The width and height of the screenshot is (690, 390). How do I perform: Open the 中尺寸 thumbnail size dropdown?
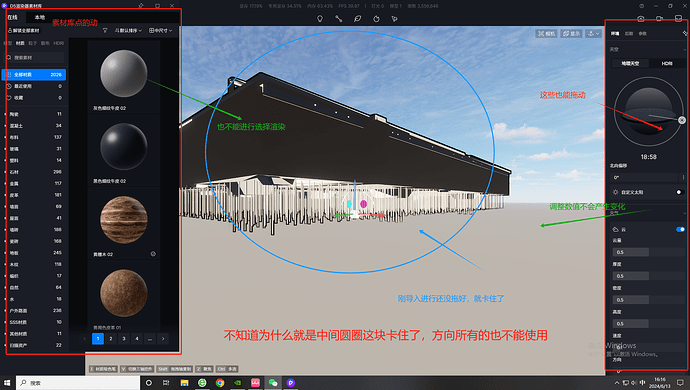tap(160, 30)
